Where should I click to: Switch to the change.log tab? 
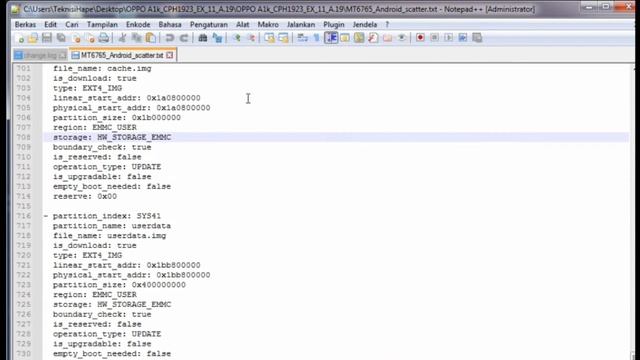tap(40, 55)
